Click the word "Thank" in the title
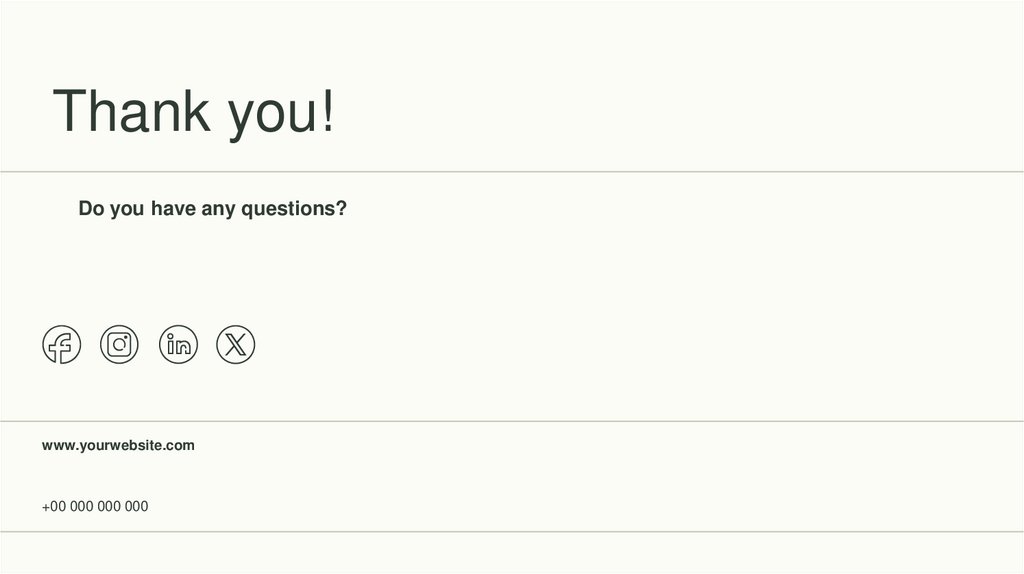Image resolution: width=1024 pixels, height=574 pixels. tap(130, 111)
